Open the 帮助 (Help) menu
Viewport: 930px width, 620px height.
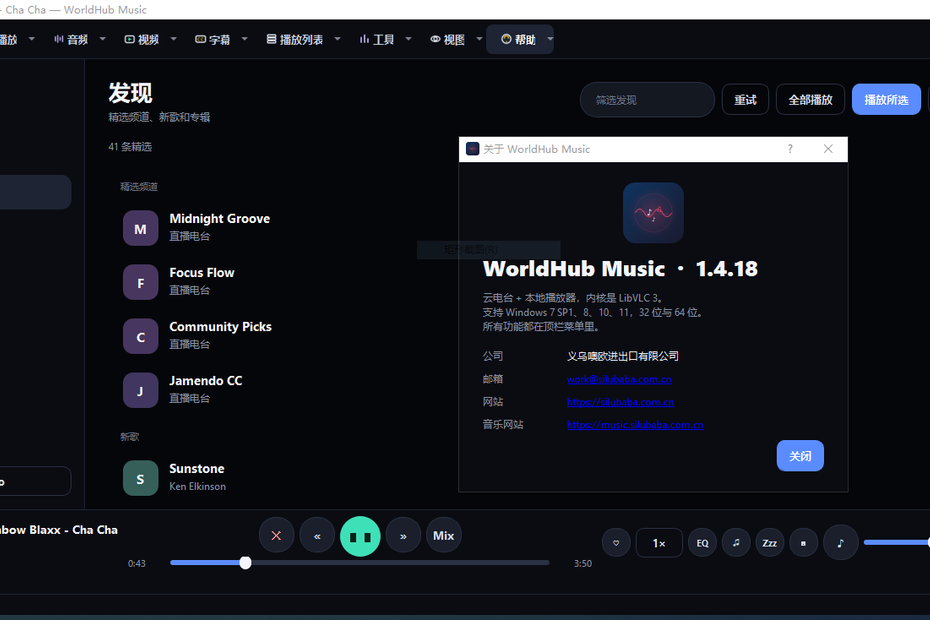pyautogui.click(x=518, y=40)
